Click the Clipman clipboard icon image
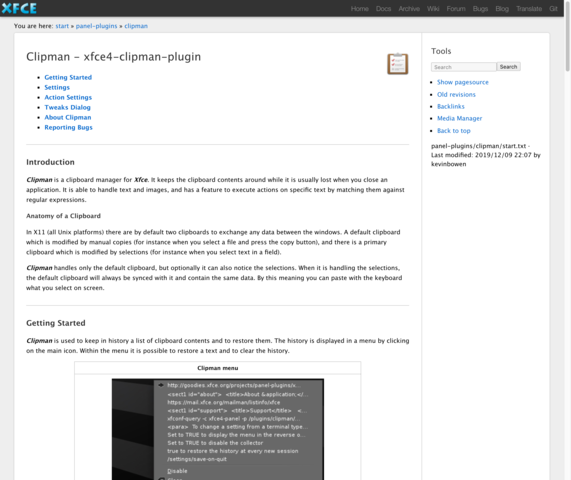The image size is (571, 480). click(x=398, y=64)
